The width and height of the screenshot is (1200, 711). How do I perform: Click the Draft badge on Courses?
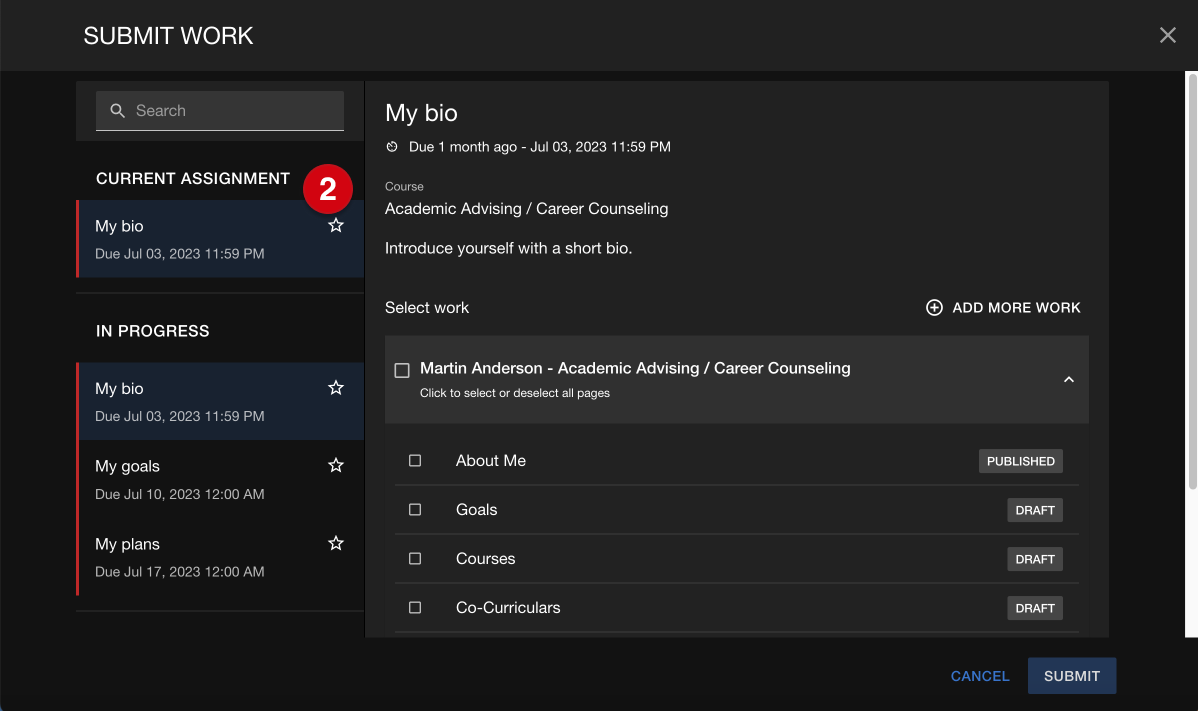pos(1035,559)
